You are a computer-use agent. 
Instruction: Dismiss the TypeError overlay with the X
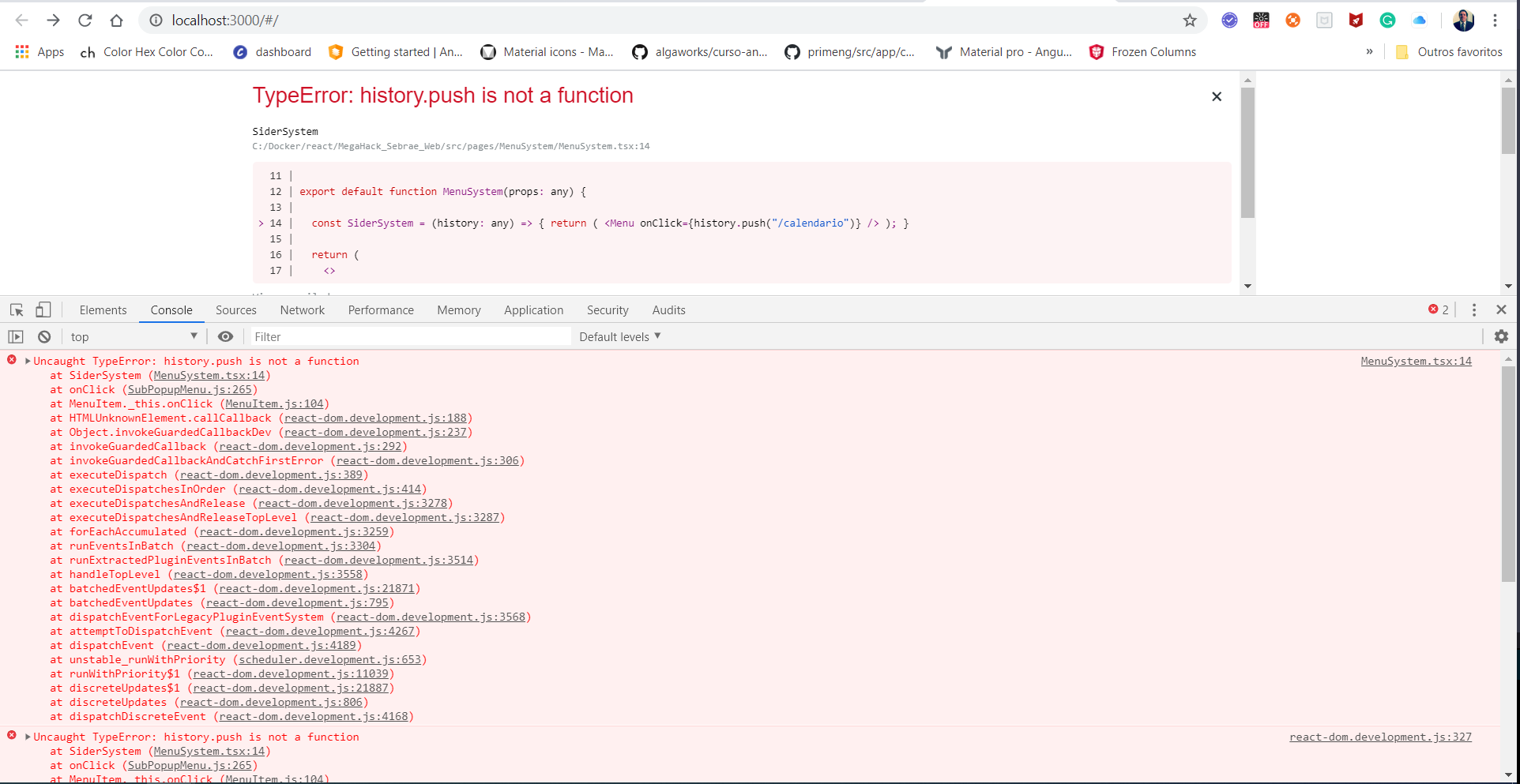[1217, 96]
